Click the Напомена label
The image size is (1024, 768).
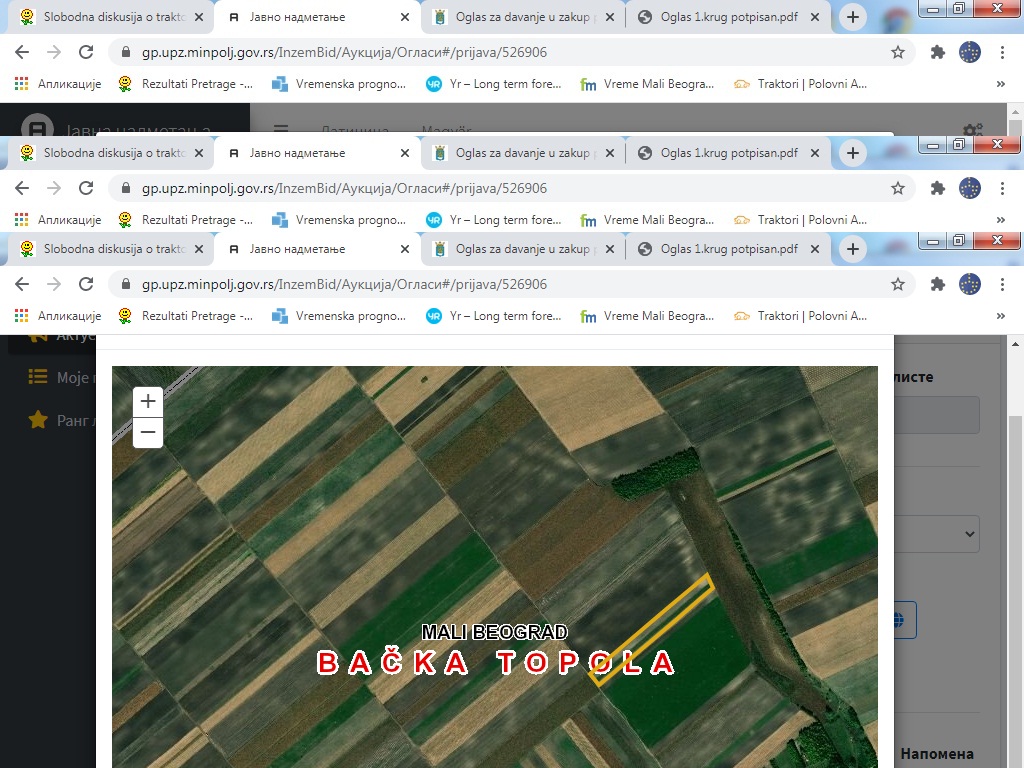(936, 754)
